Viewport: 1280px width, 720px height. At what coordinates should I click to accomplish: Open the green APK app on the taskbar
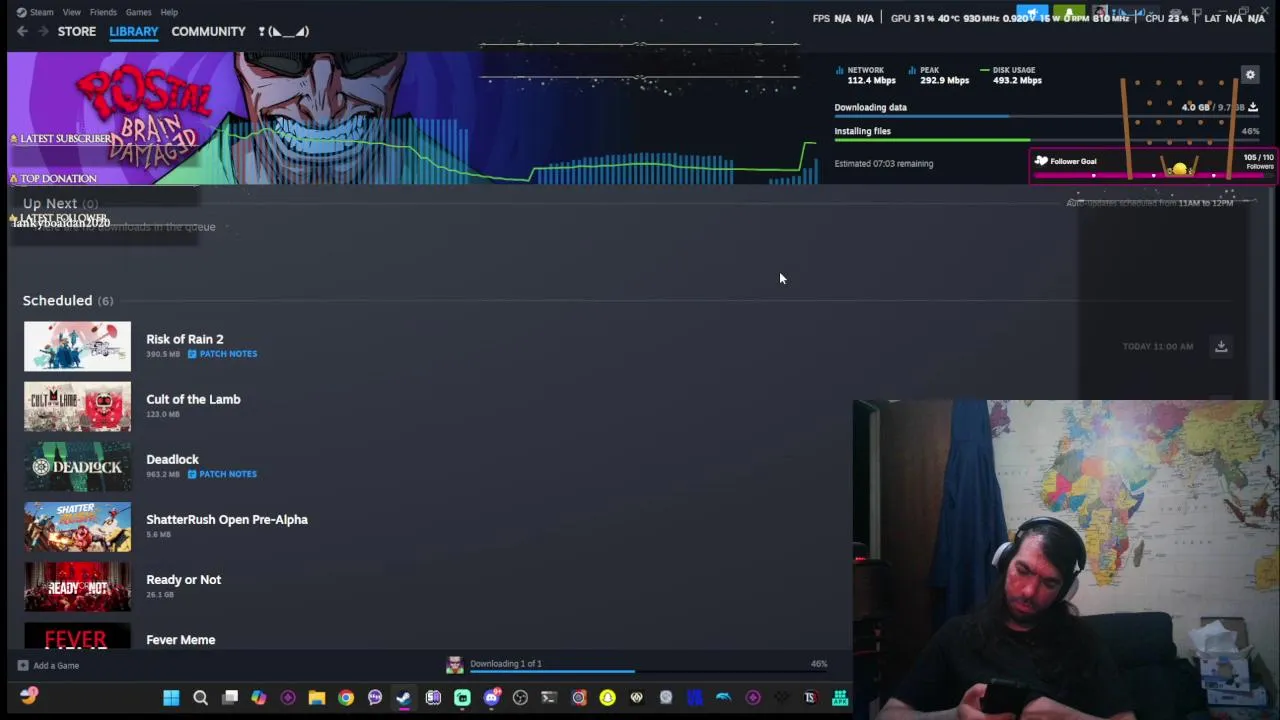pyautogui.click(x=840, y=698)
